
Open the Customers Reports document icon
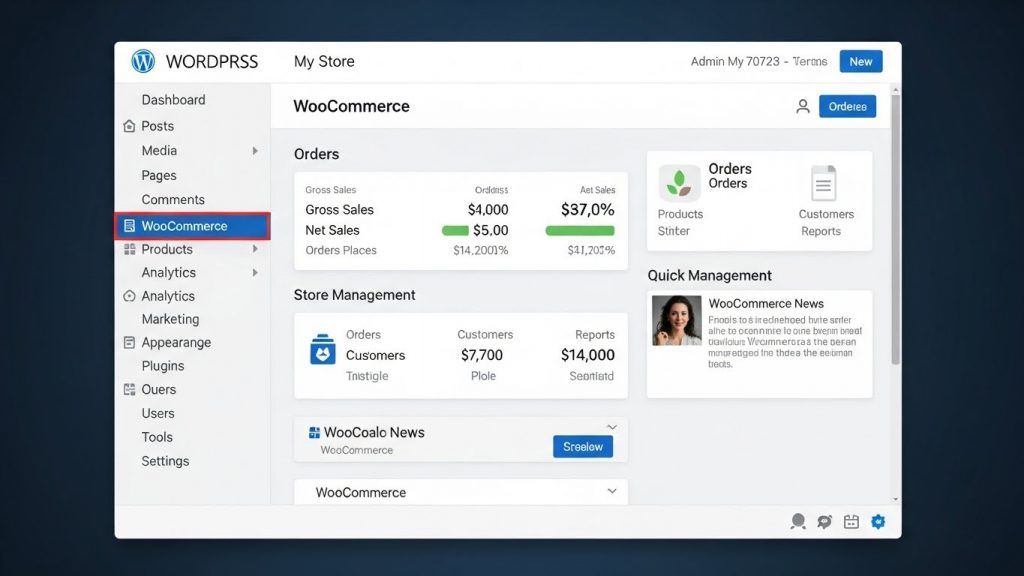tap(824, 183)
